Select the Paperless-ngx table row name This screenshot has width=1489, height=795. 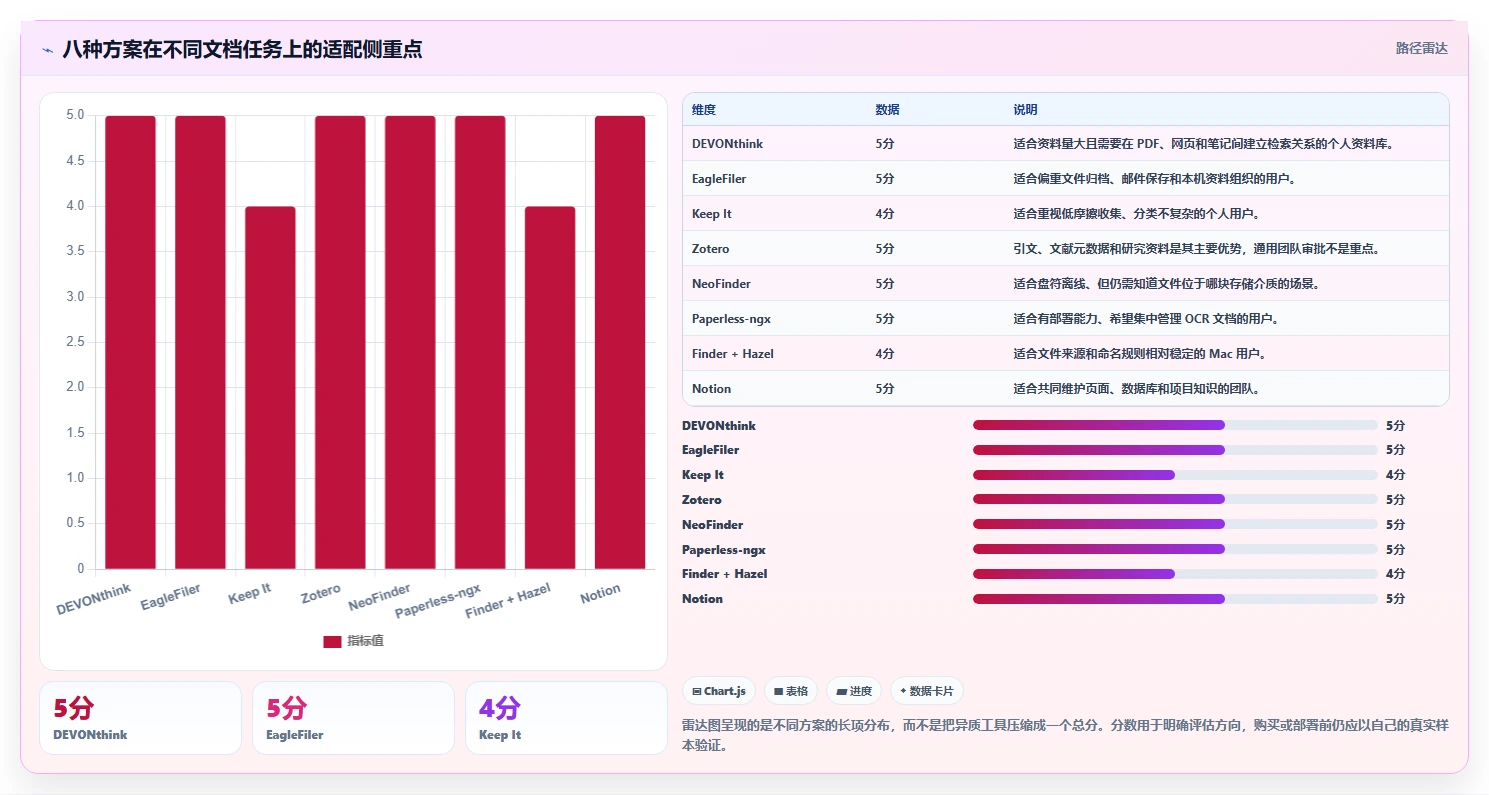point(731,319)
